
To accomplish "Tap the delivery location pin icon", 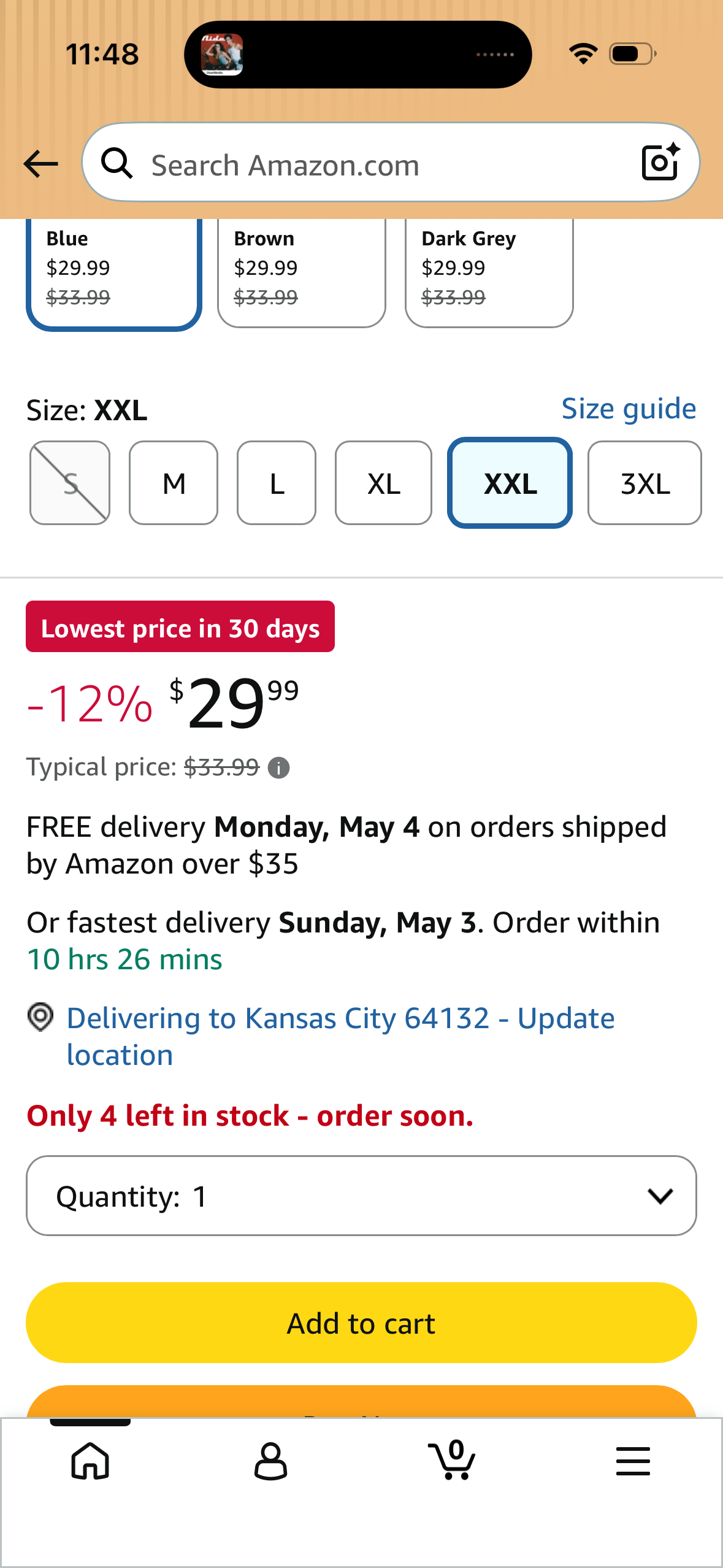I will [40, 1017].
